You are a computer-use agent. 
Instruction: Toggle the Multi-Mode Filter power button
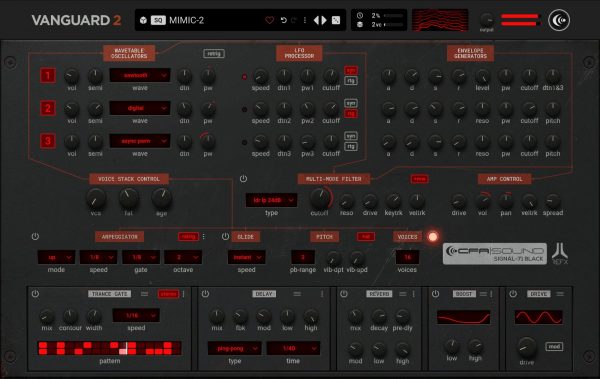click(x=243, y=179)
